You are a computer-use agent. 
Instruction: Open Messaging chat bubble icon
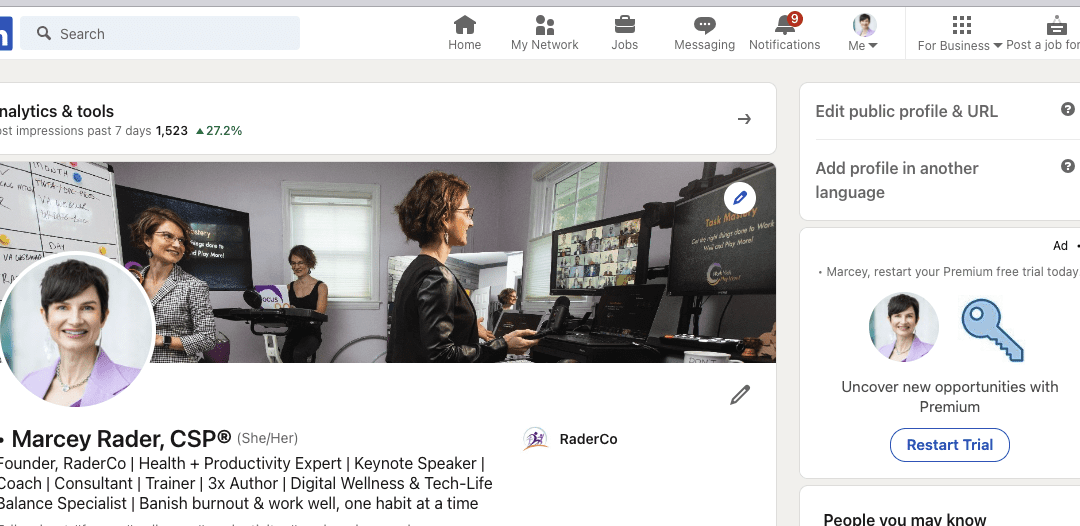coord(704,25)
